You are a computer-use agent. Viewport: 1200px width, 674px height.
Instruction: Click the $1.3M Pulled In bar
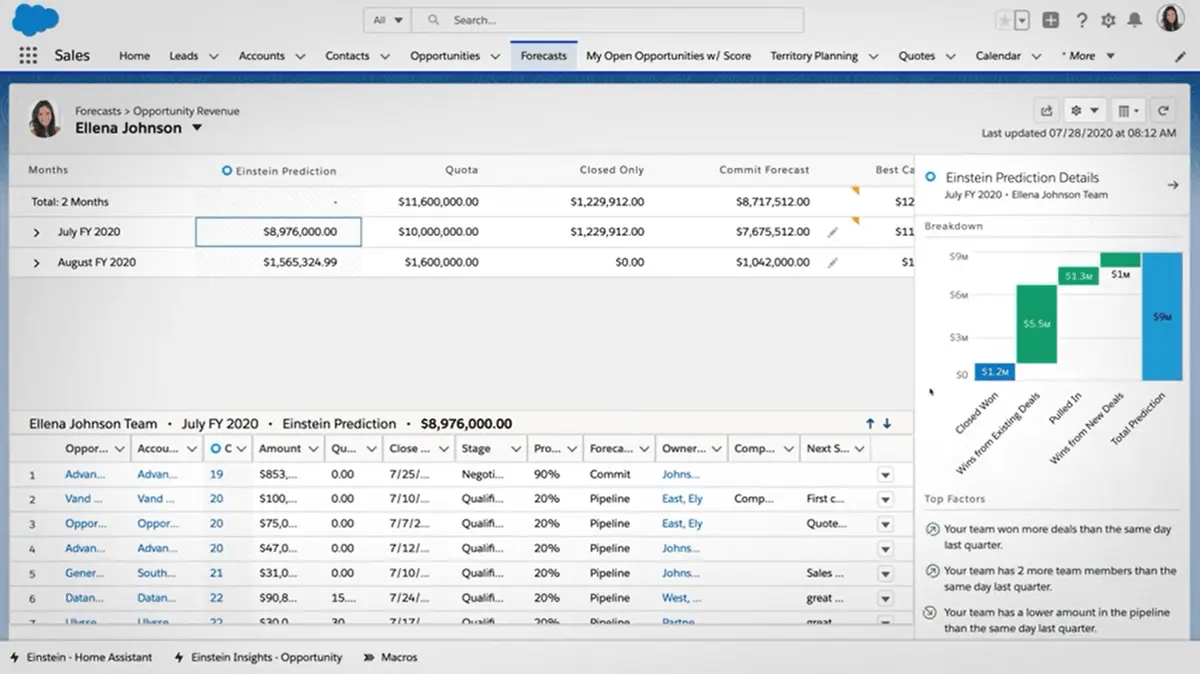pos(1078,276)
